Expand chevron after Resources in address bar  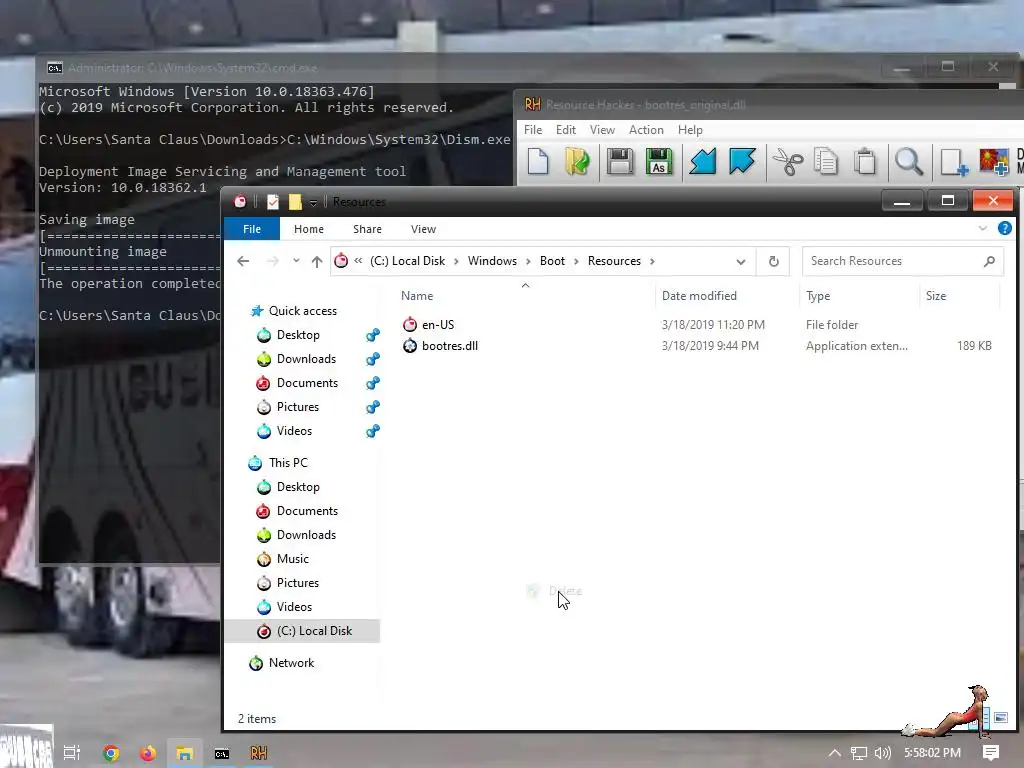coord(652,261)
